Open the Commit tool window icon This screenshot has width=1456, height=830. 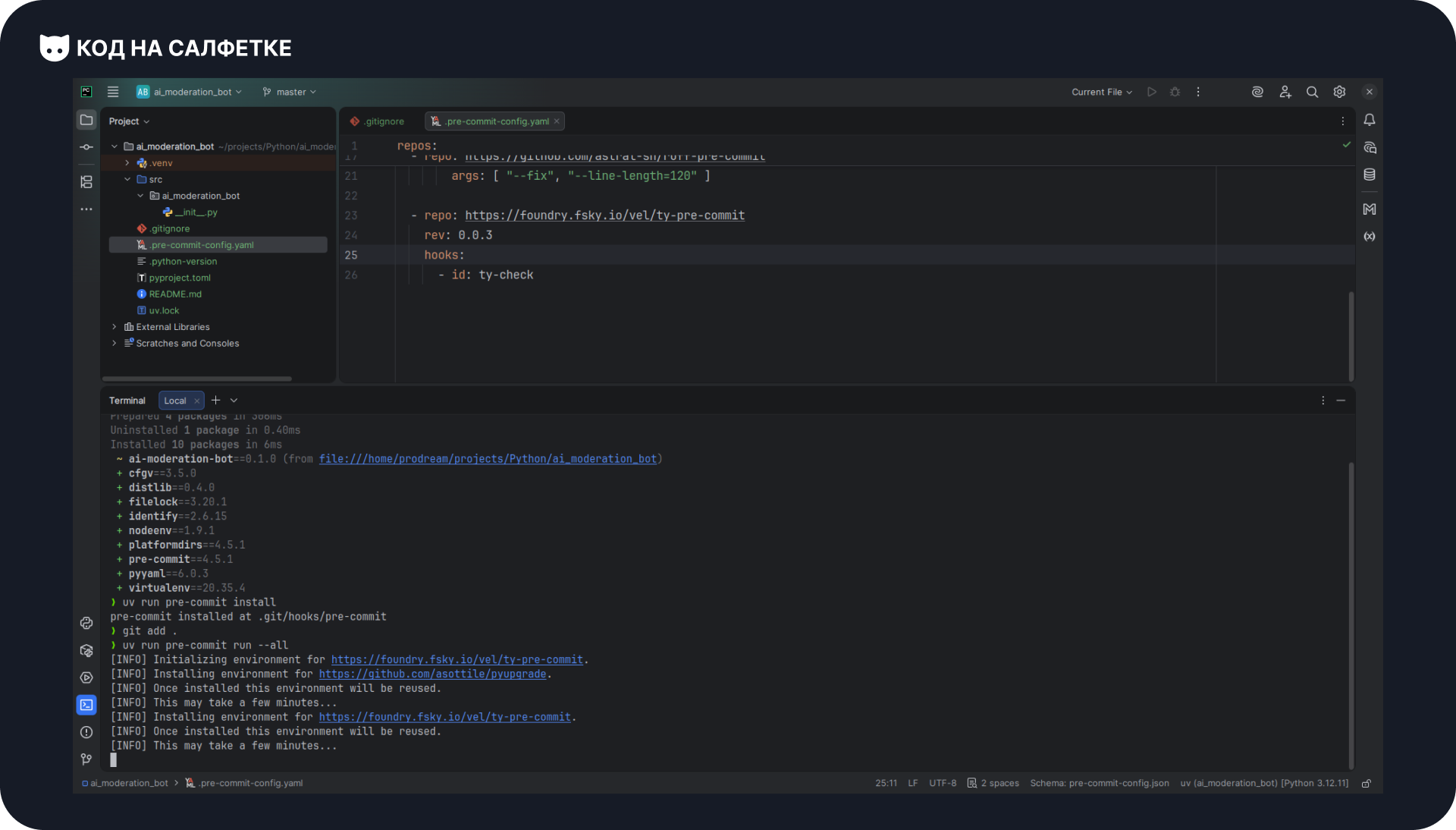(86, 147)
